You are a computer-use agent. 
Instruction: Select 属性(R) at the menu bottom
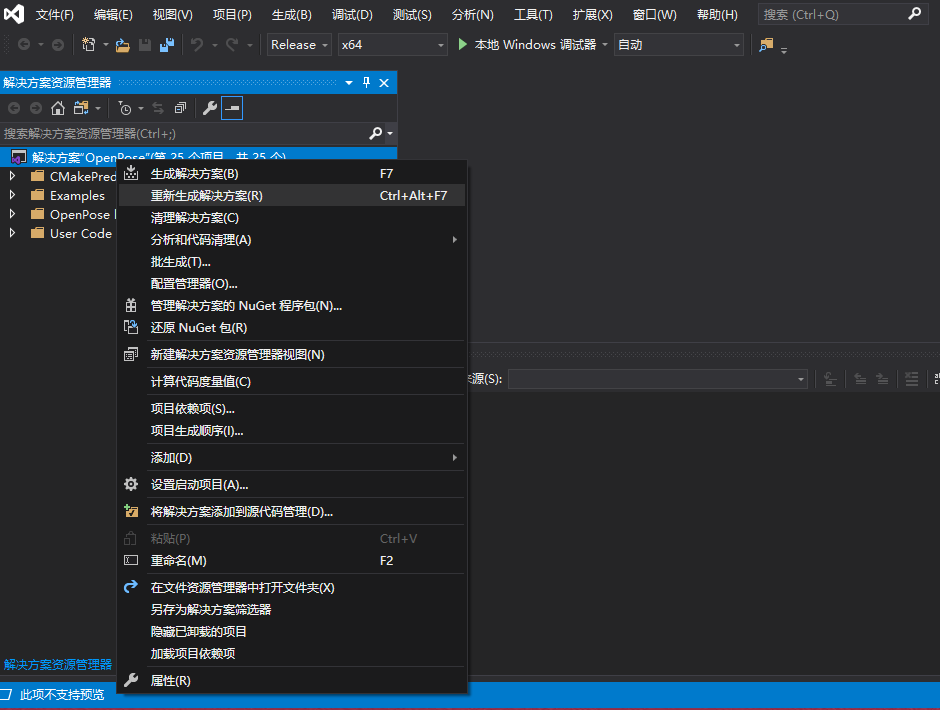pos(292,681)
